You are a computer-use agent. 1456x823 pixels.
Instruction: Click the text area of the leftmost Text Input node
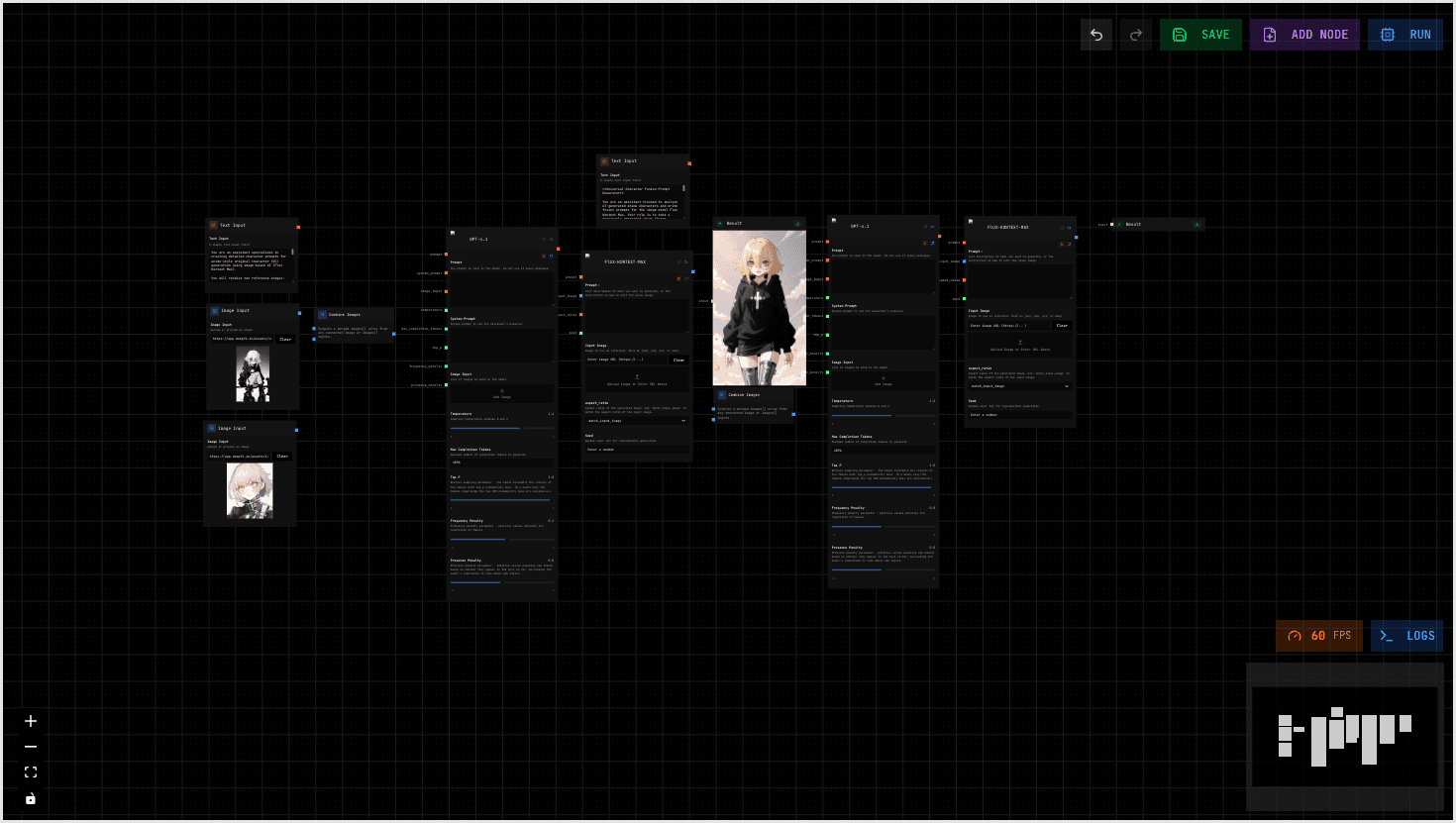pyautogui.click(x=251, y=265)
